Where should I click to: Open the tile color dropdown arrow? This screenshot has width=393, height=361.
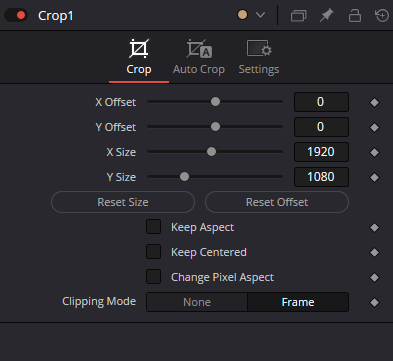pos(260,15)
